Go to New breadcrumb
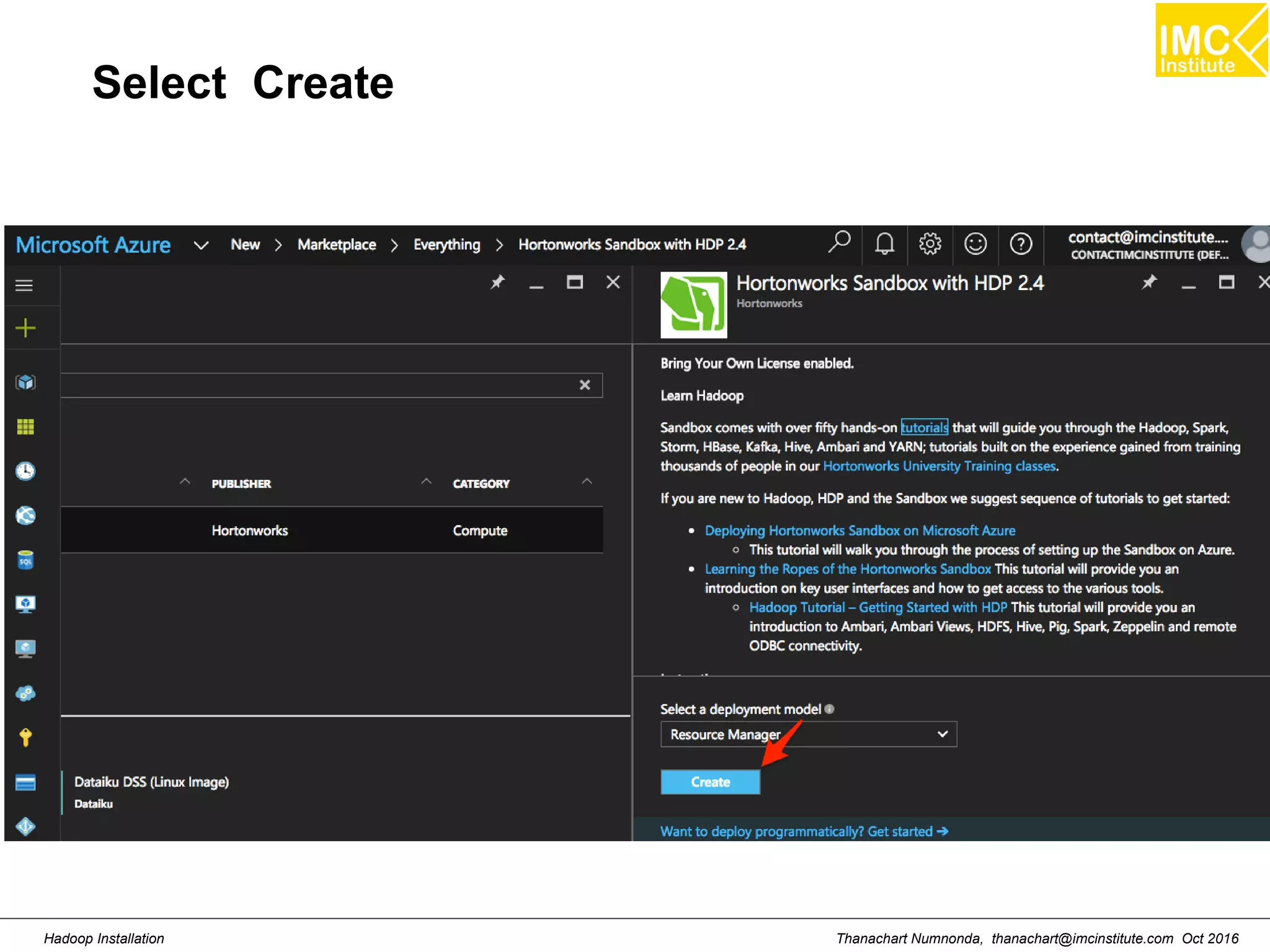1270x952 pixels. [246, 245]
